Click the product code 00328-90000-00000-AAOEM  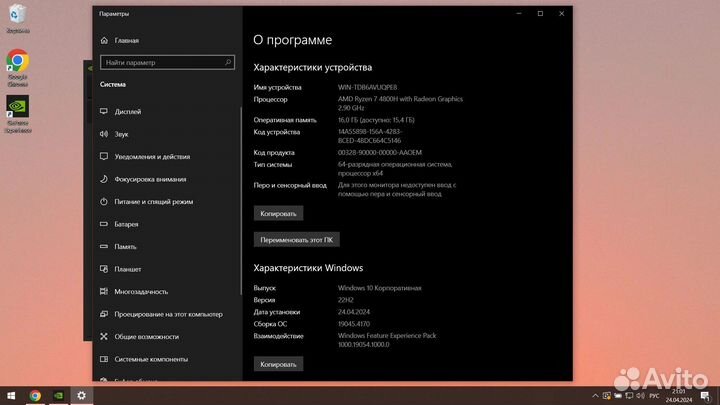click(380, 152)
